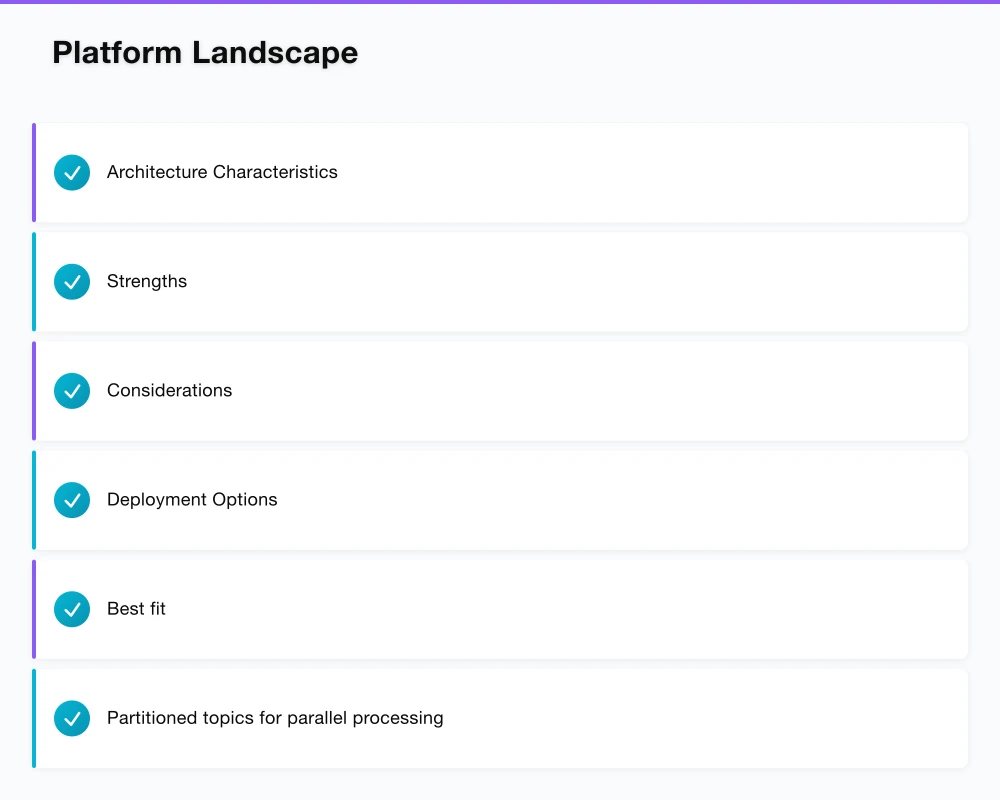Image resolution: width=1000 pixels, height=800 pixels.
Task: Select the check badge beside Considerations
Action: pos(71,390)
